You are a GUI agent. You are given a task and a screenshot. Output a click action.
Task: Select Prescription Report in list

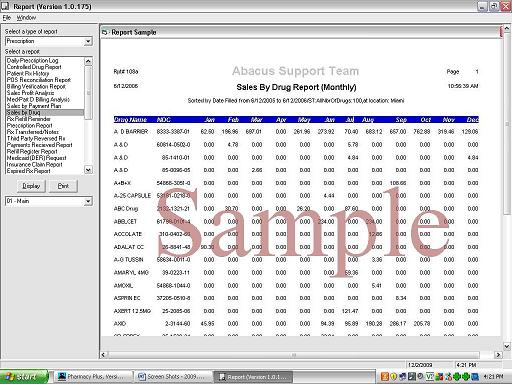30,125
